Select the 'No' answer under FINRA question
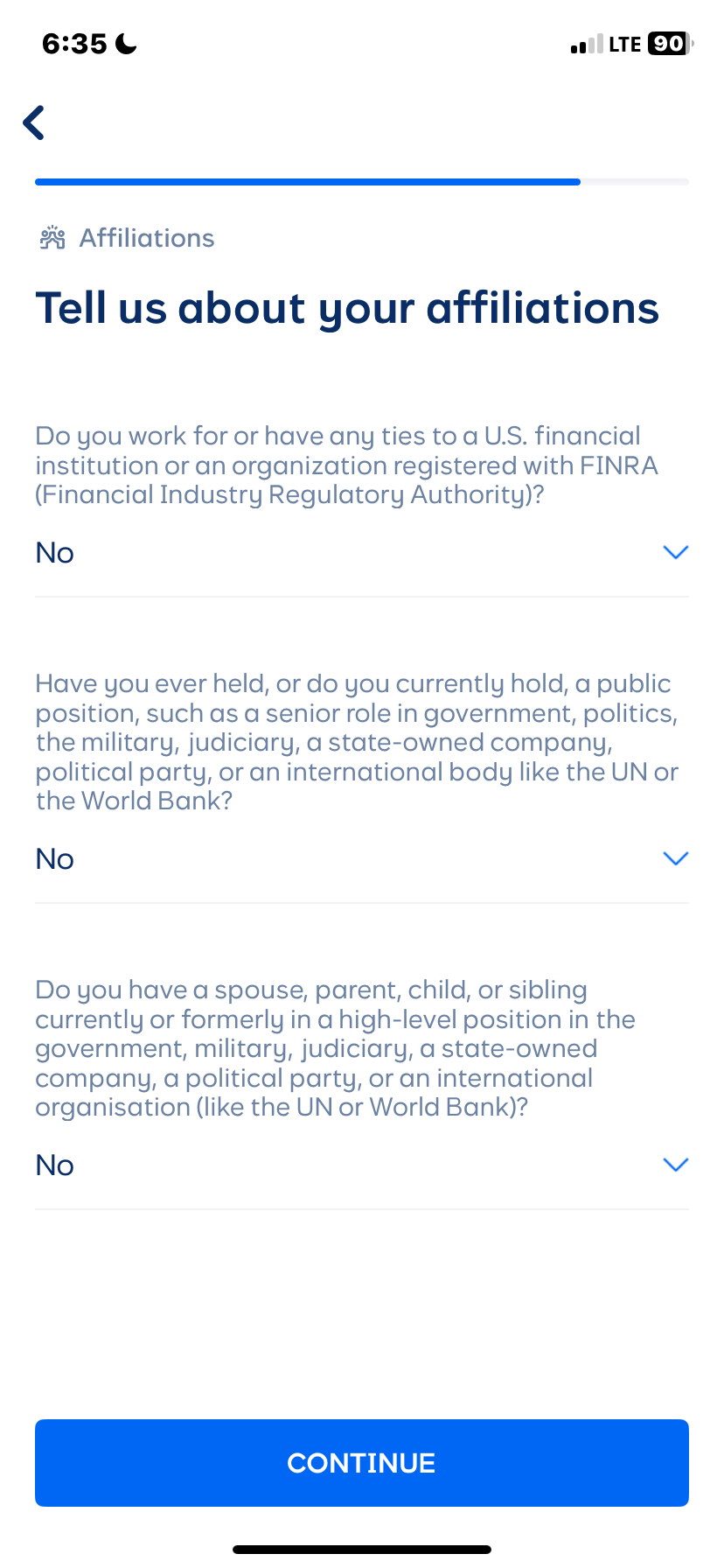 tap(55, 553)
